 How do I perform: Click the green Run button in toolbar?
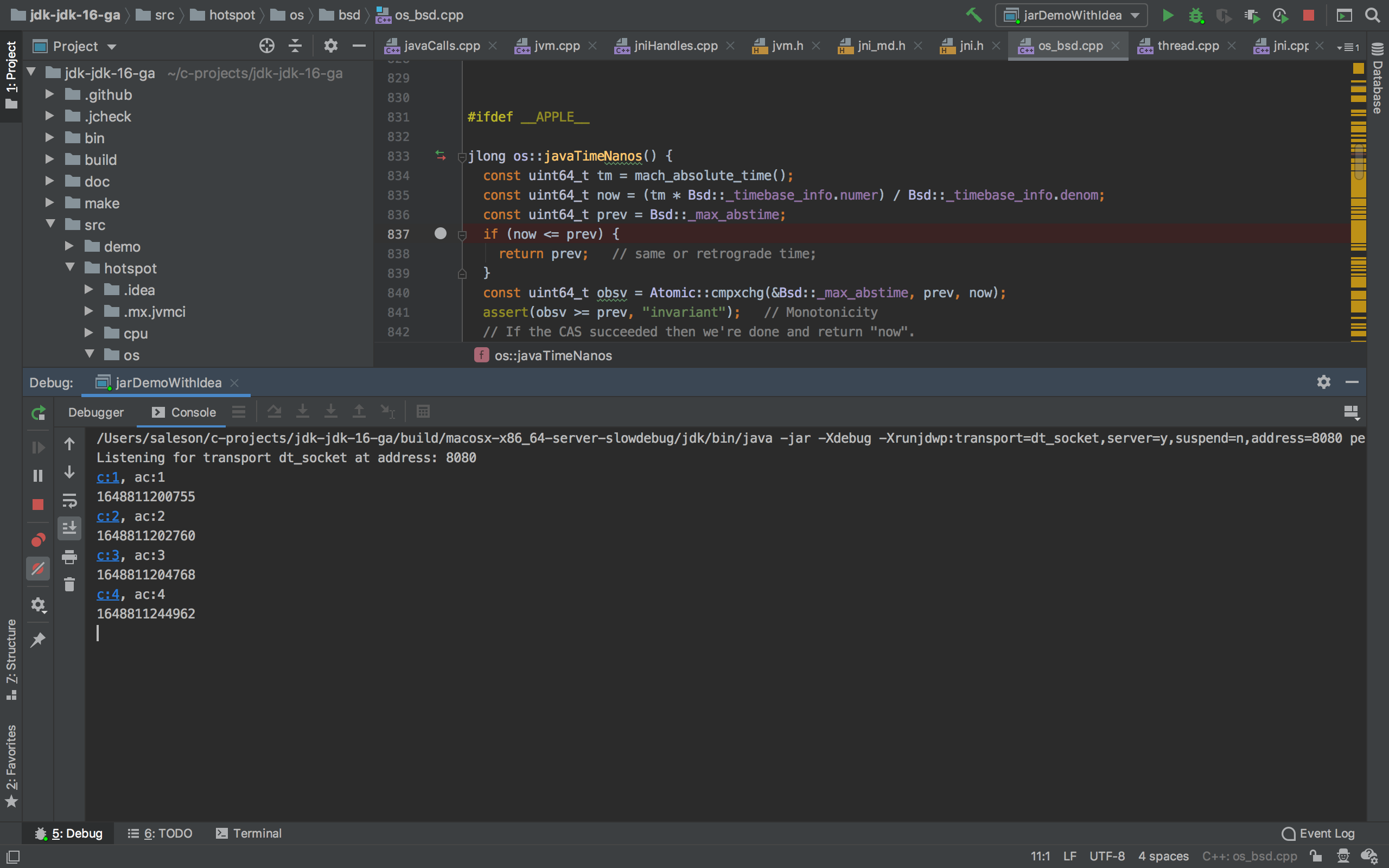click(x=1168, y=15)
